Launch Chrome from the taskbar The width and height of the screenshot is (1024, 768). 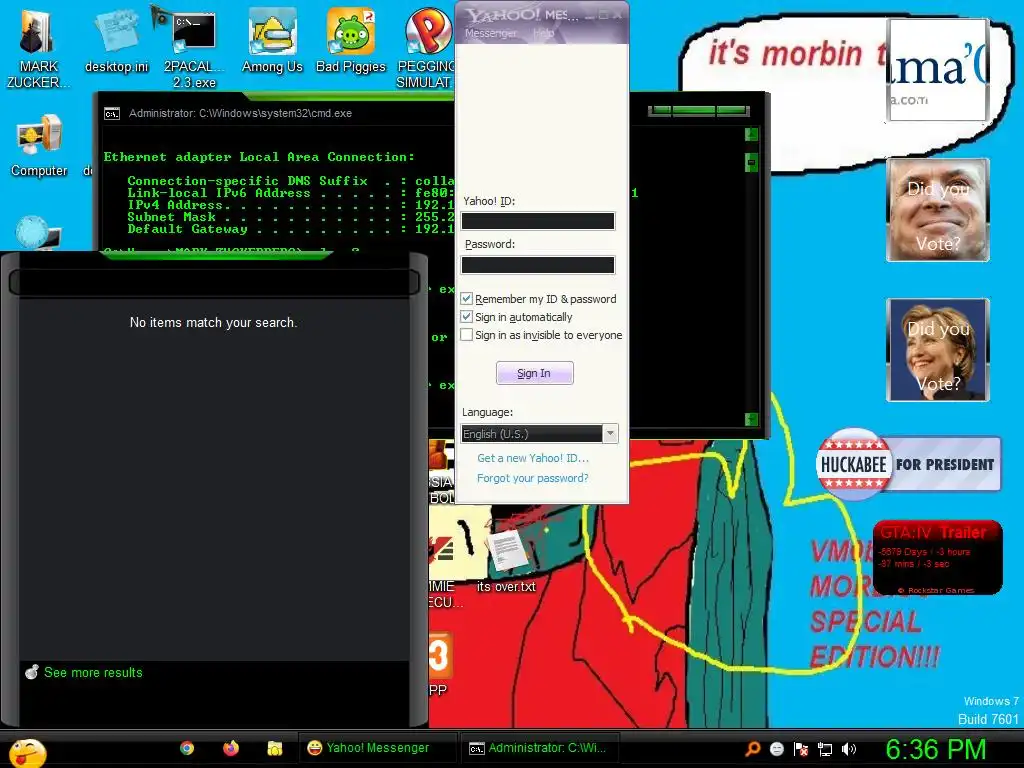[187, 748]
